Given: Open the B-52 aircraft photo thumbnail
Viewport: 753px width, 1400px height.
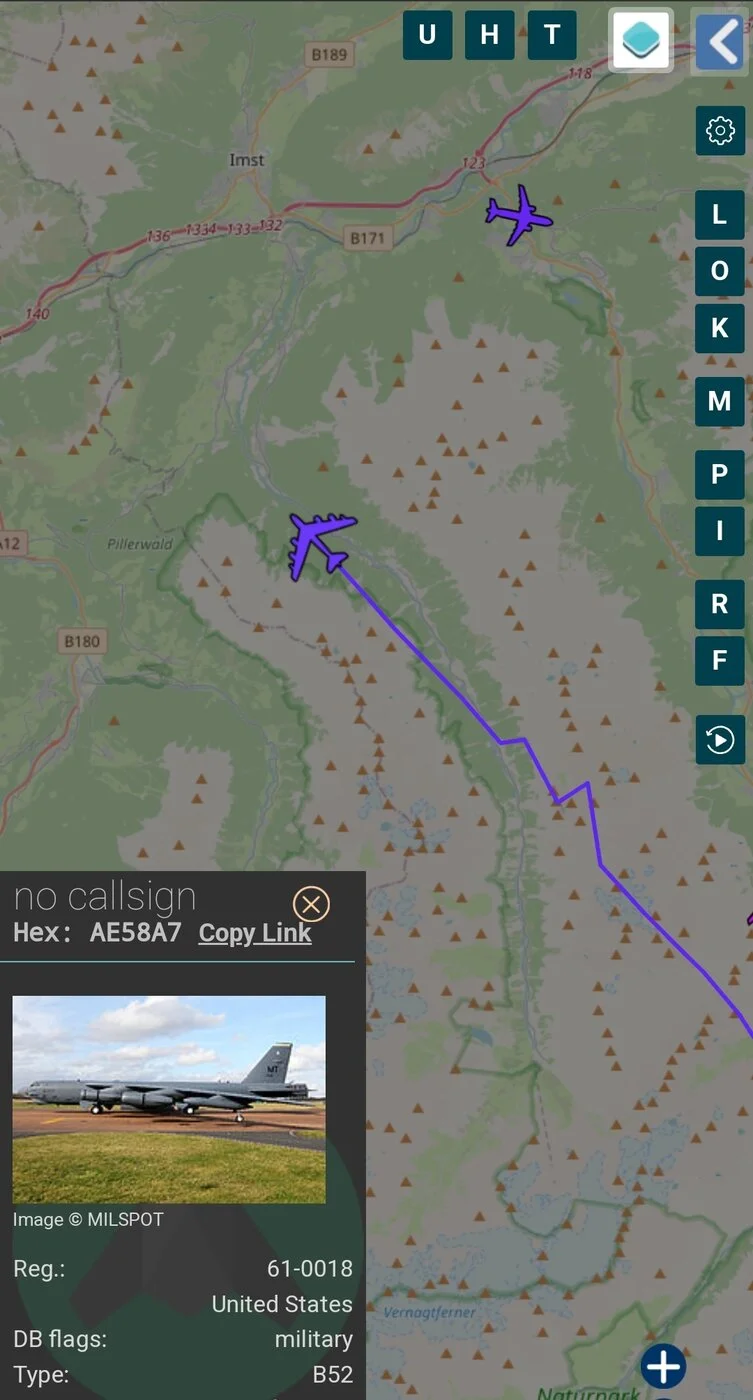Looking at the screenshot, I should (169, 1099).
